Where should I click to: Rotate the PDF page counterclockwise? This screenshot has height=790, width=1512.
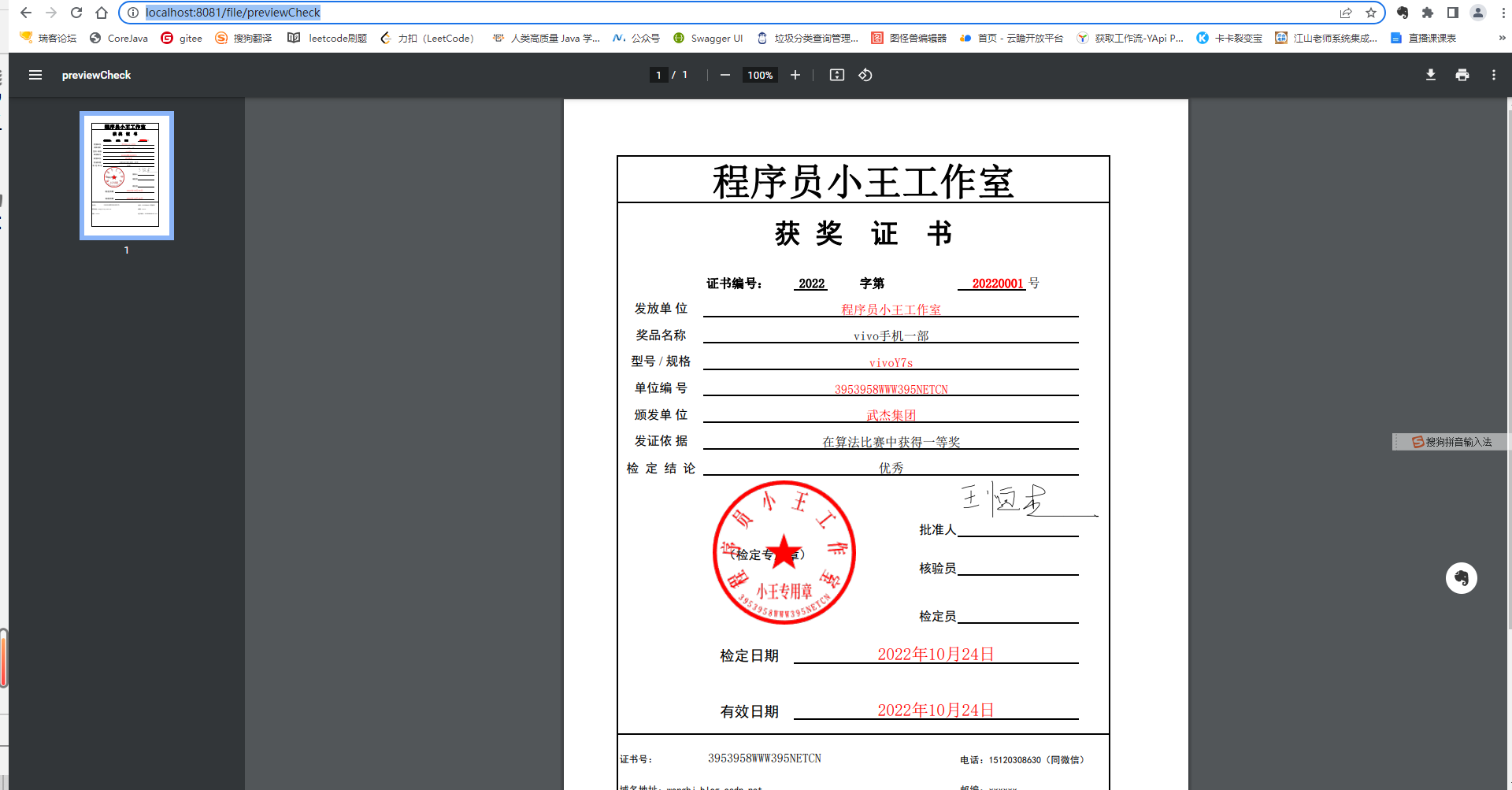(x=865, y=75)
